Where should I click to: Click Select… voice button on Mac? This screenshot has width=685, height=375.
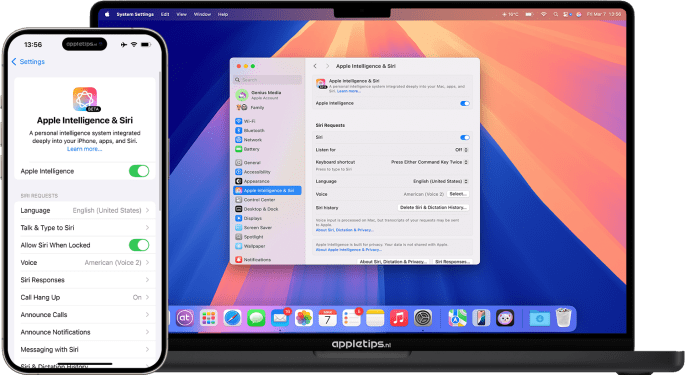(458, 194)
